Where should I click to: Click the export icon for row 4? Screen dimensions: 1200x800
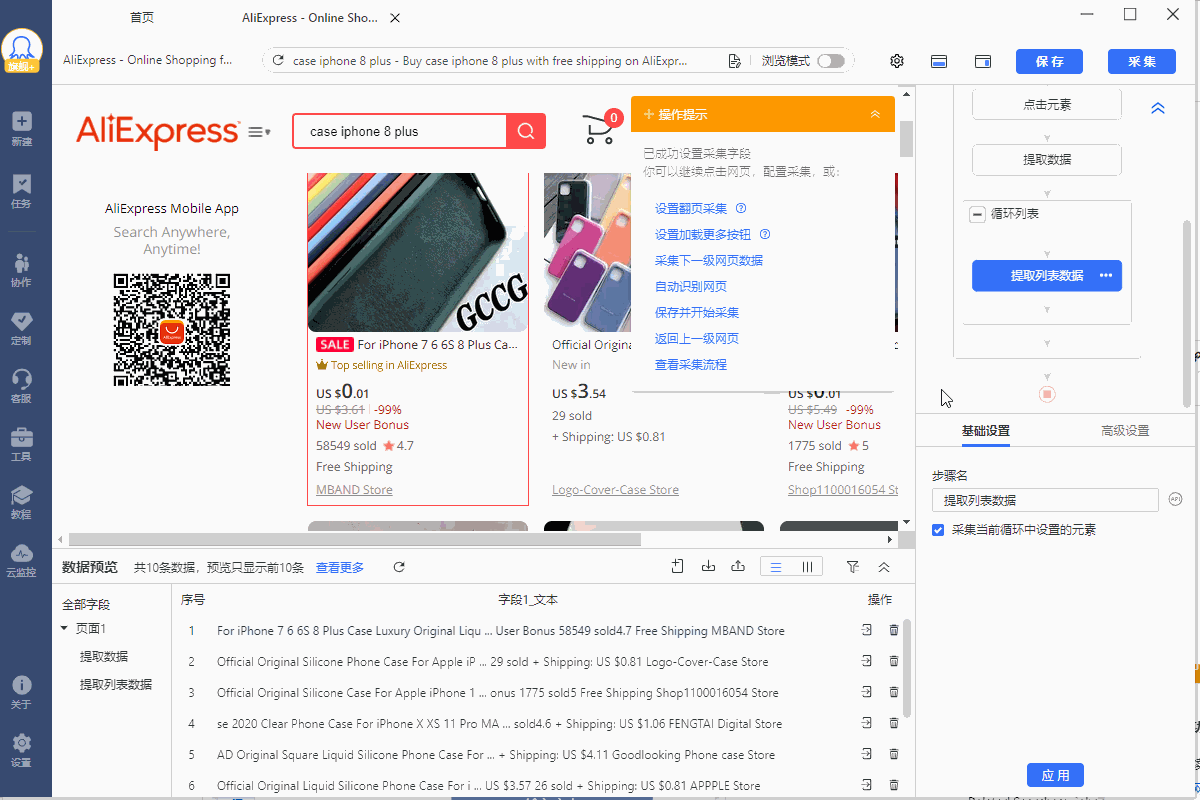click(866, 723)
